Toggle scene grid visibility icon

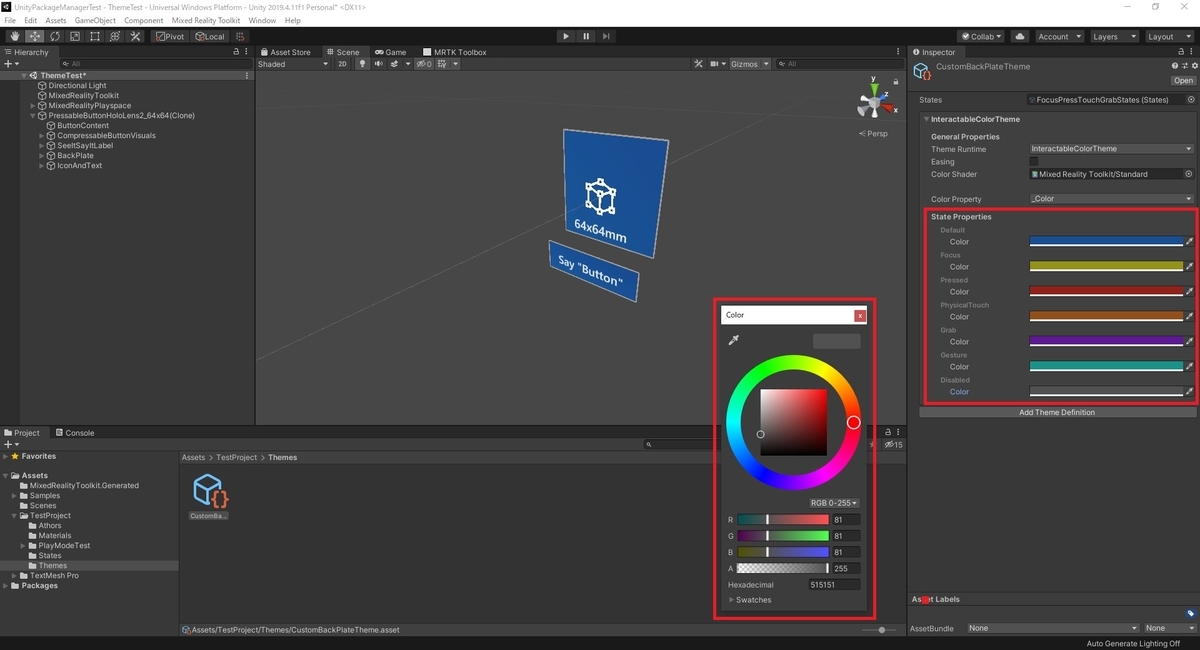coord(444,64)
